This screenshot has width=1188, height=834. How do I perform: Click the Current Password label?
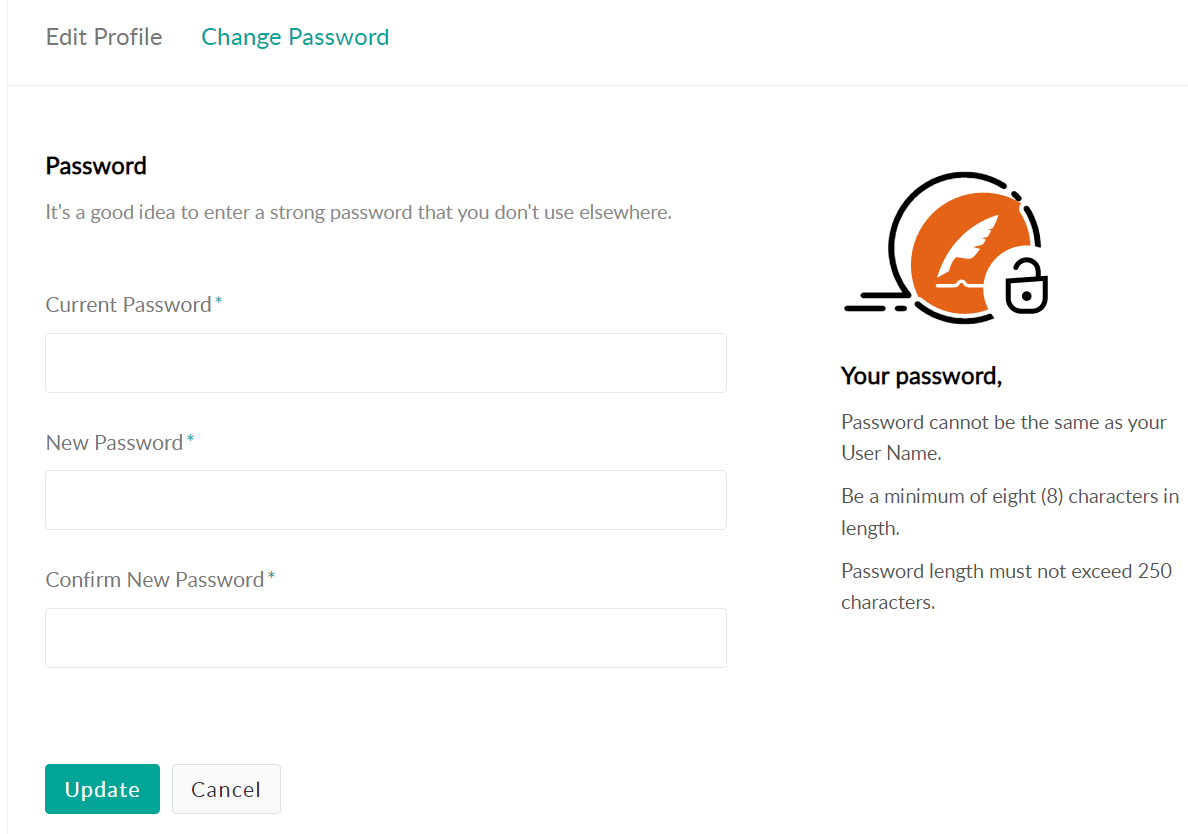click(x=128, y=305)
